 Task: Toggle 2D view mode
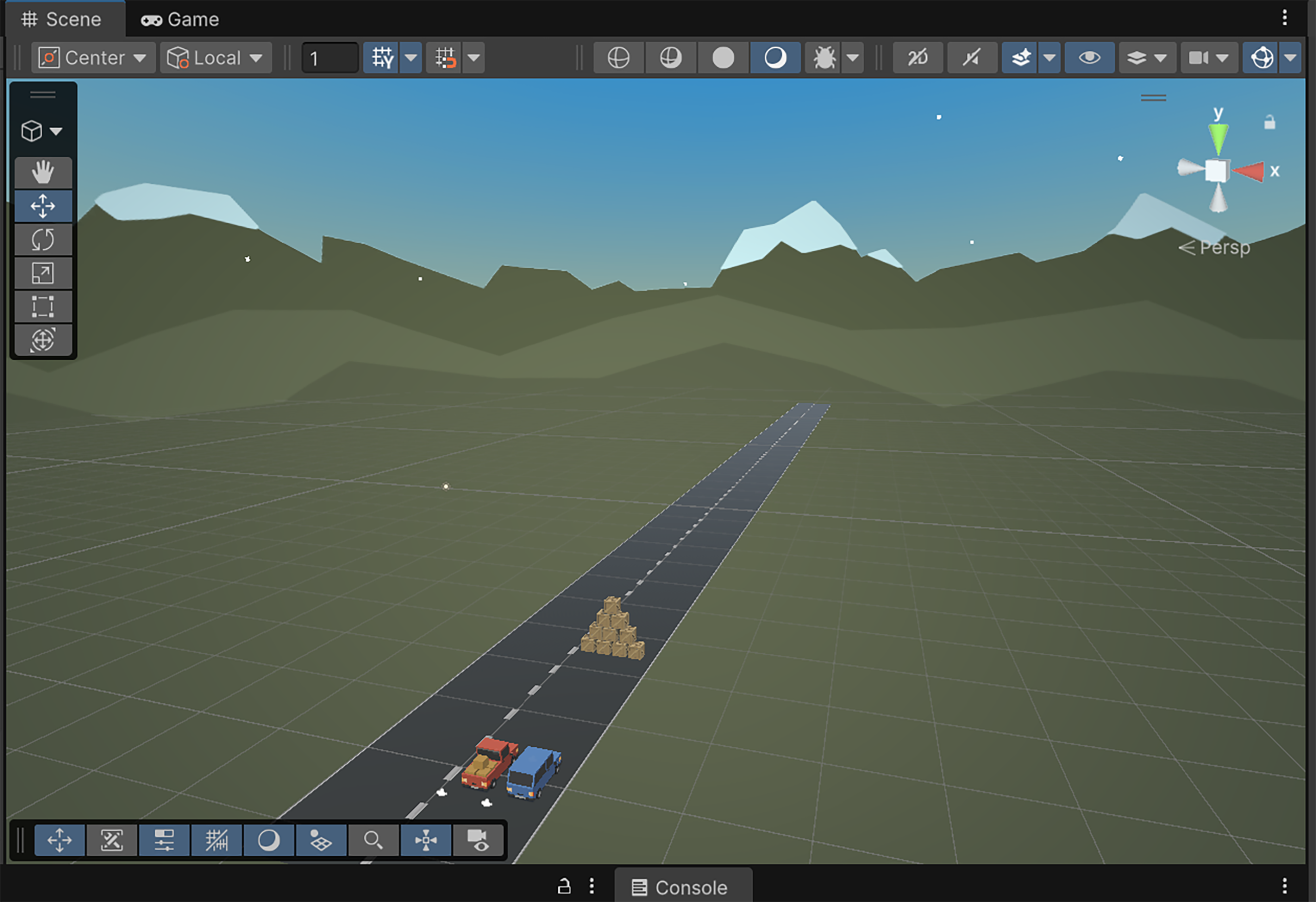coord(918,58)
